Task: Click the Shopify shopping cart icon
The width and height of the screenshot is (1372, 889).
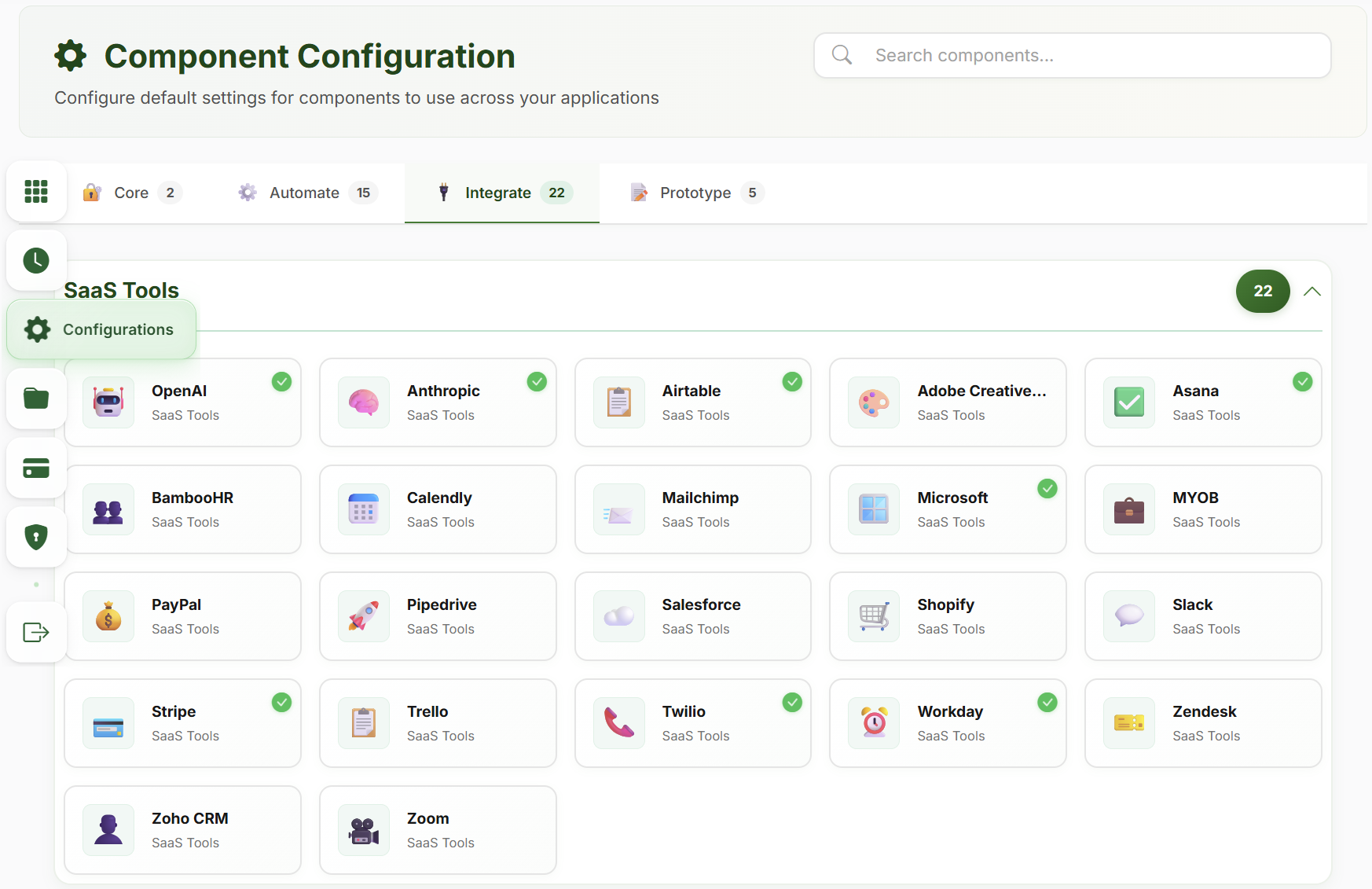Action: (x=874, y=616)
